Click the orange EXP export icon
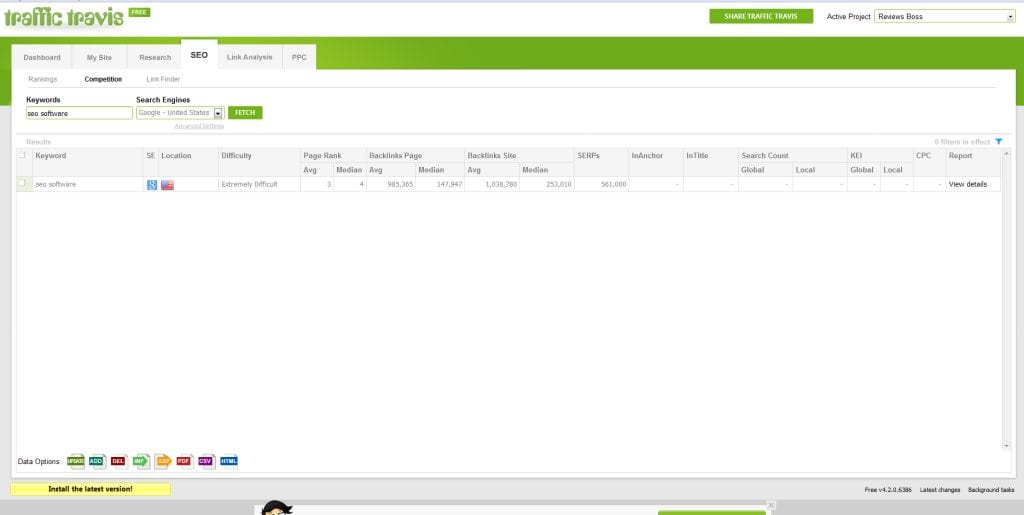Image resolution: width=1024 pixels, height=515 pixels. click(x=163, y=461)
